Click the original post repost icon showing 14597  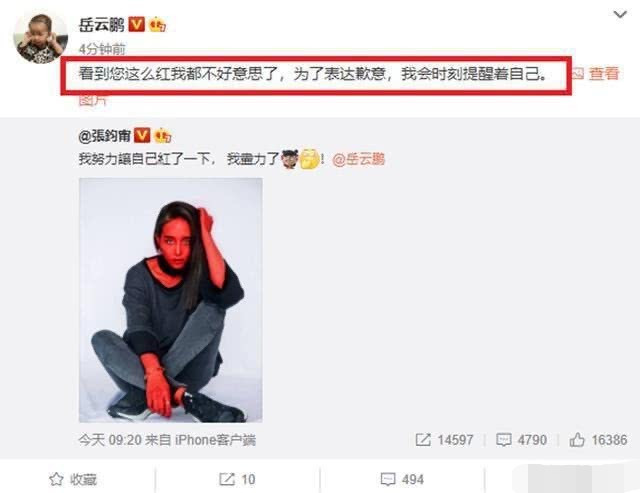444,440
